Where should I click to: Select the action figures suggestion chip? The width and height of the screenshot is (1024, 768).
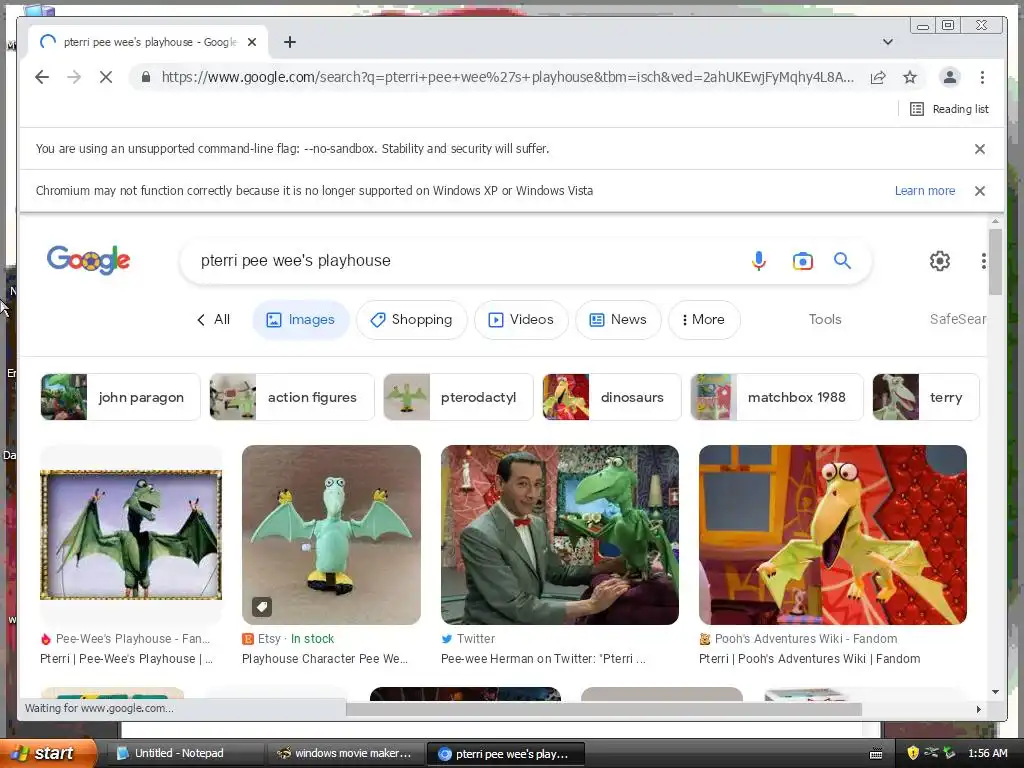click(292, 397)
